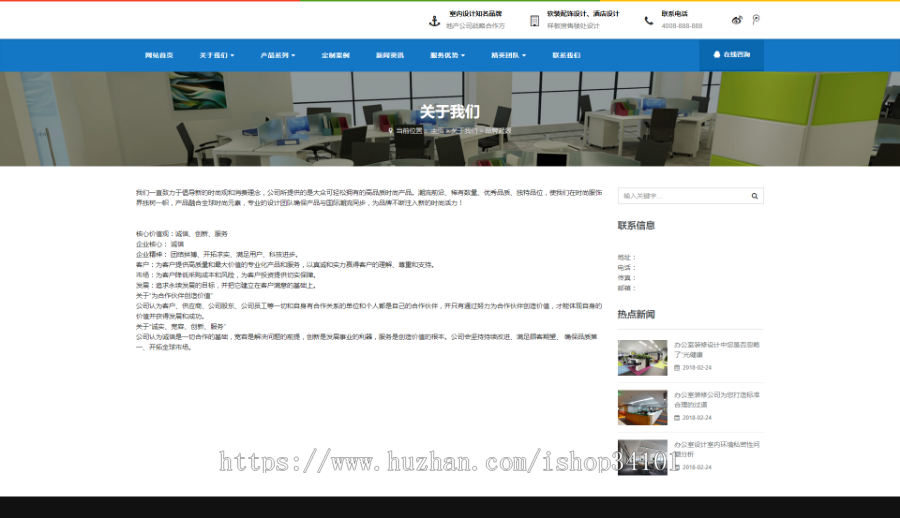Open news link 办公室装修公司为您打造标准
Viewport: 900px width, 518px height.
click(717, 400)
